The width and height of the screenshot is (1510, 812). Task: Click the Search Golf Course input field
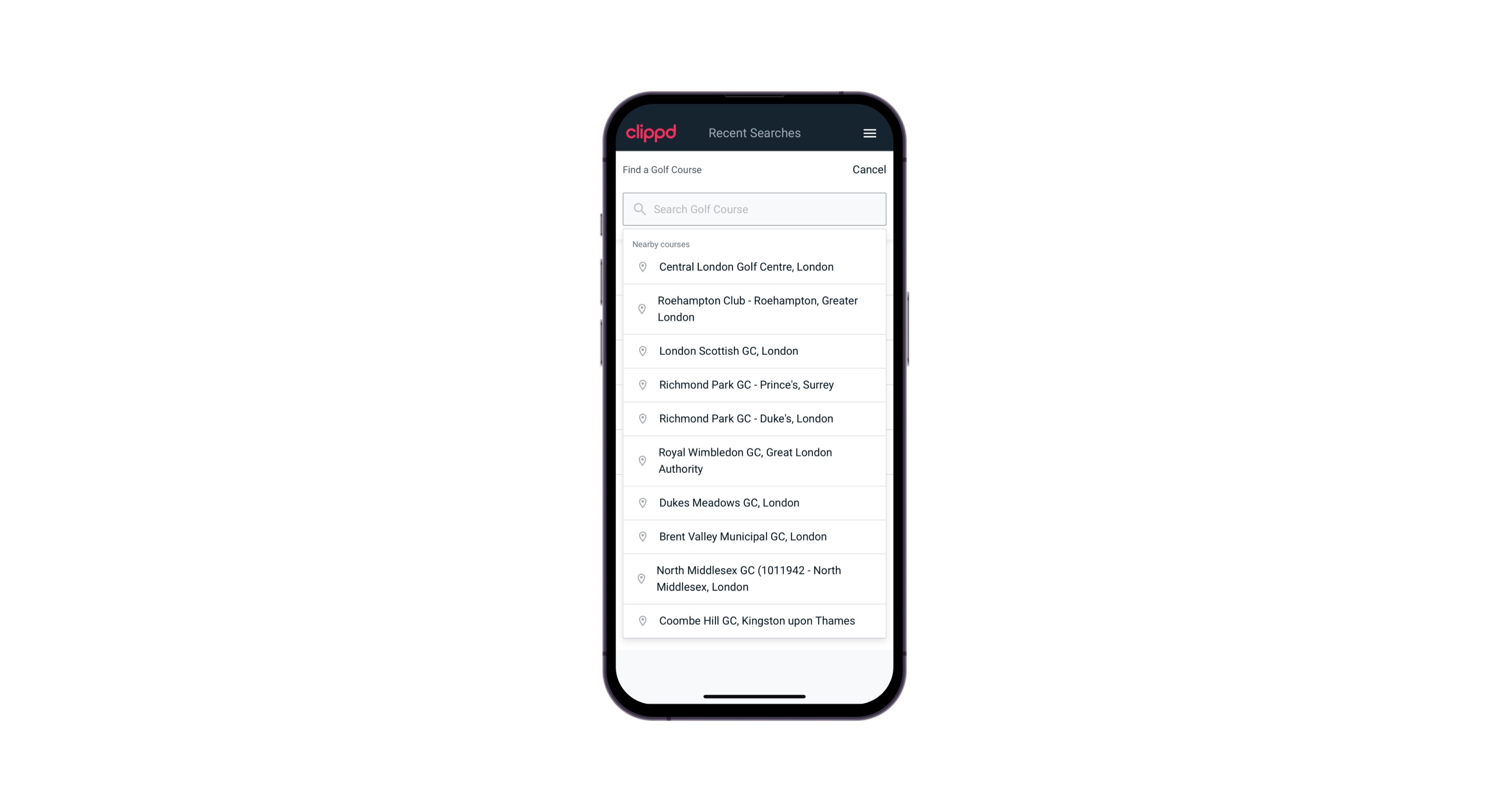[x=754, y=208]
